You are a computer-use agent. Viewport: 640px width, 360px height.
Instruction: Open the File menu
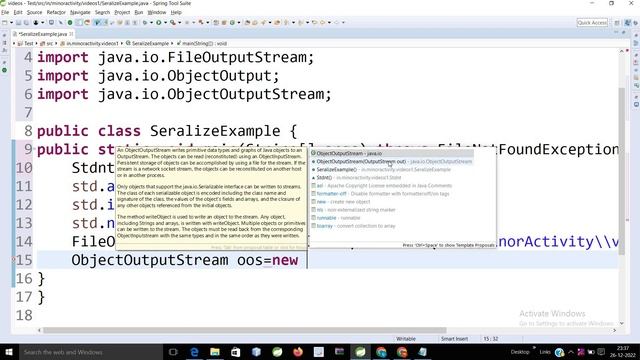pyautogui.click(x=5, y=13)
